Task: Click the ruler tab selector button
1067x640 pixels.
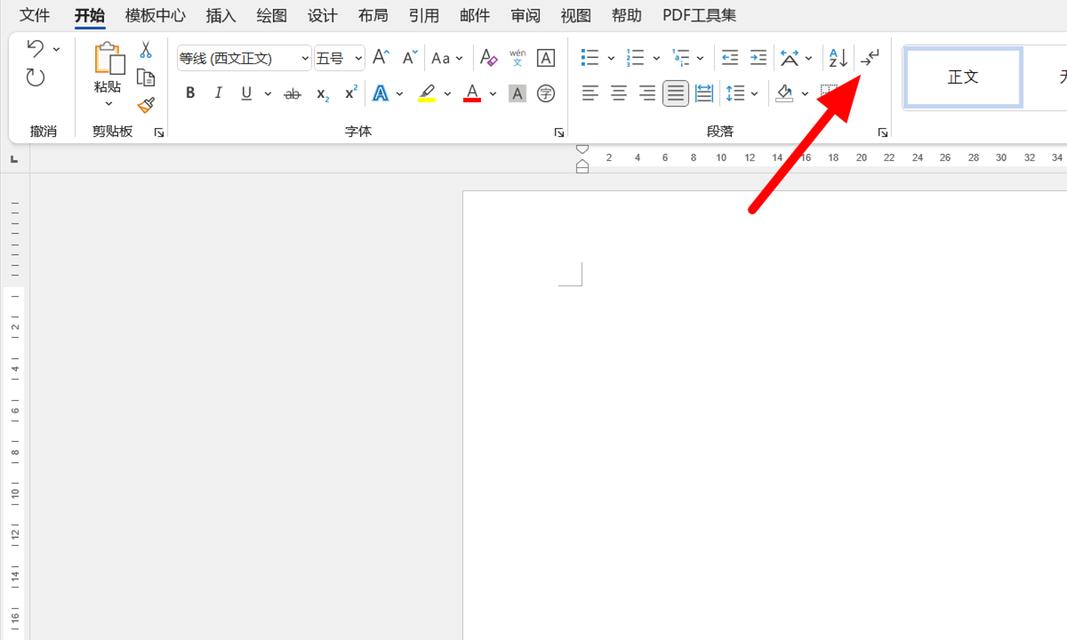Action: tap(14, 159)
